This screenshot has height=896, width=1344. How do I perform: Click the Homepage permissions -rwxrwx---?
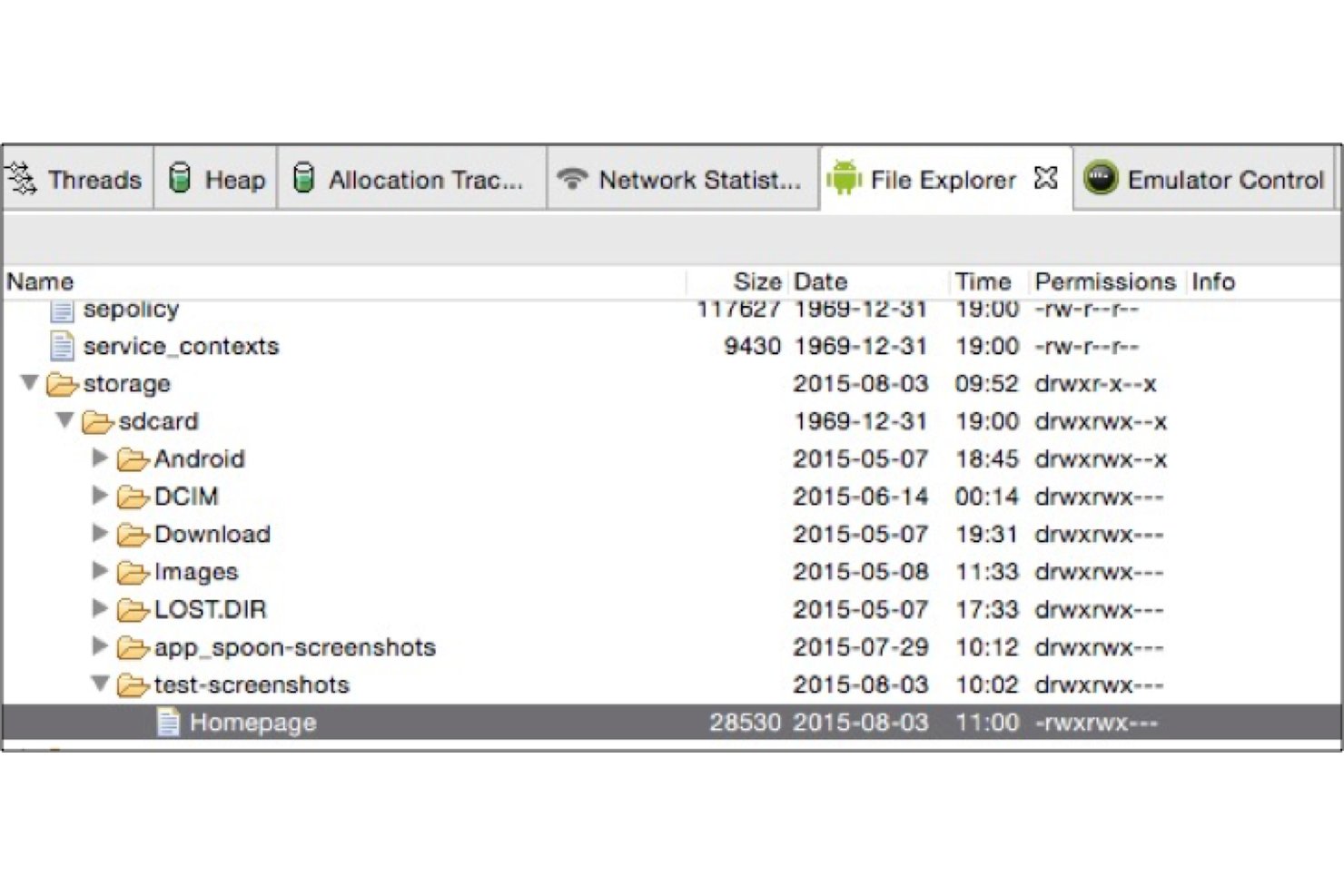point(1096,723)
